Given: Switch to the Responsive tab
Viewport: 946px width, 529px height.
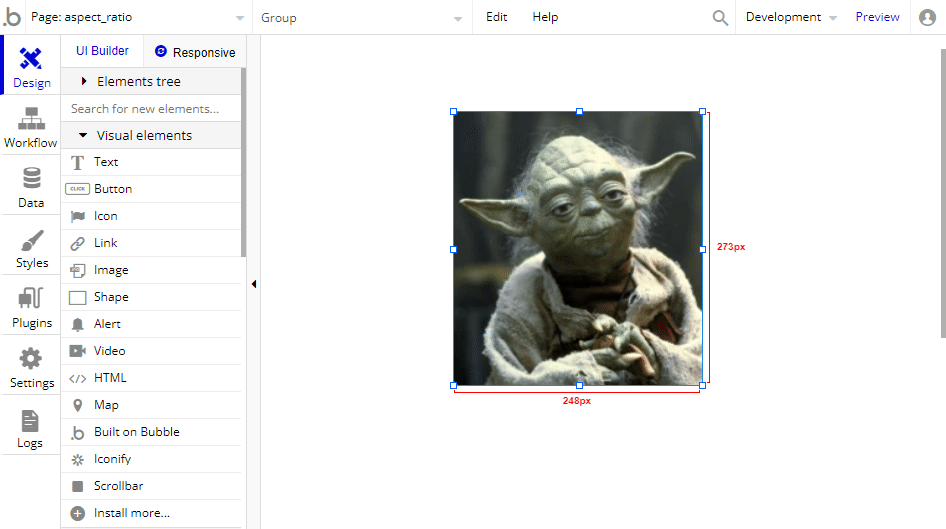Looking at the screenshot, I should click(x=195, y=52).
